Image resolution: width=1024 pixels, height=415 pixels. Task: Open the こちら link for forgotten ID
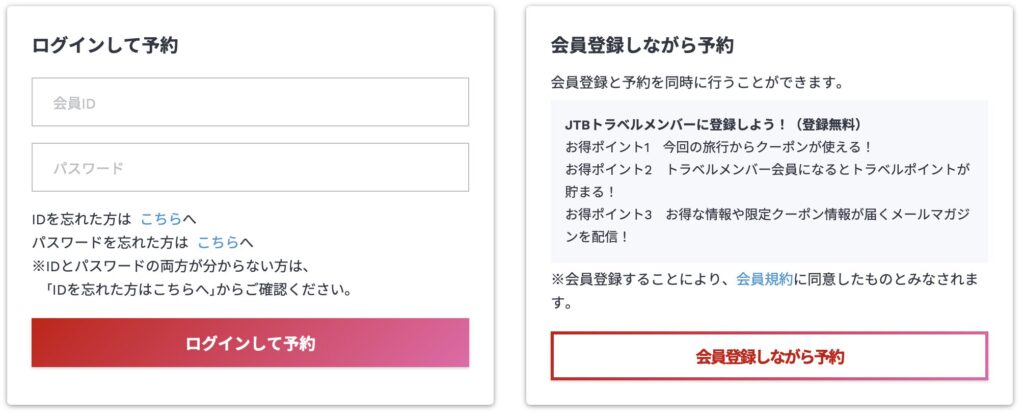[x=160, y=218]
